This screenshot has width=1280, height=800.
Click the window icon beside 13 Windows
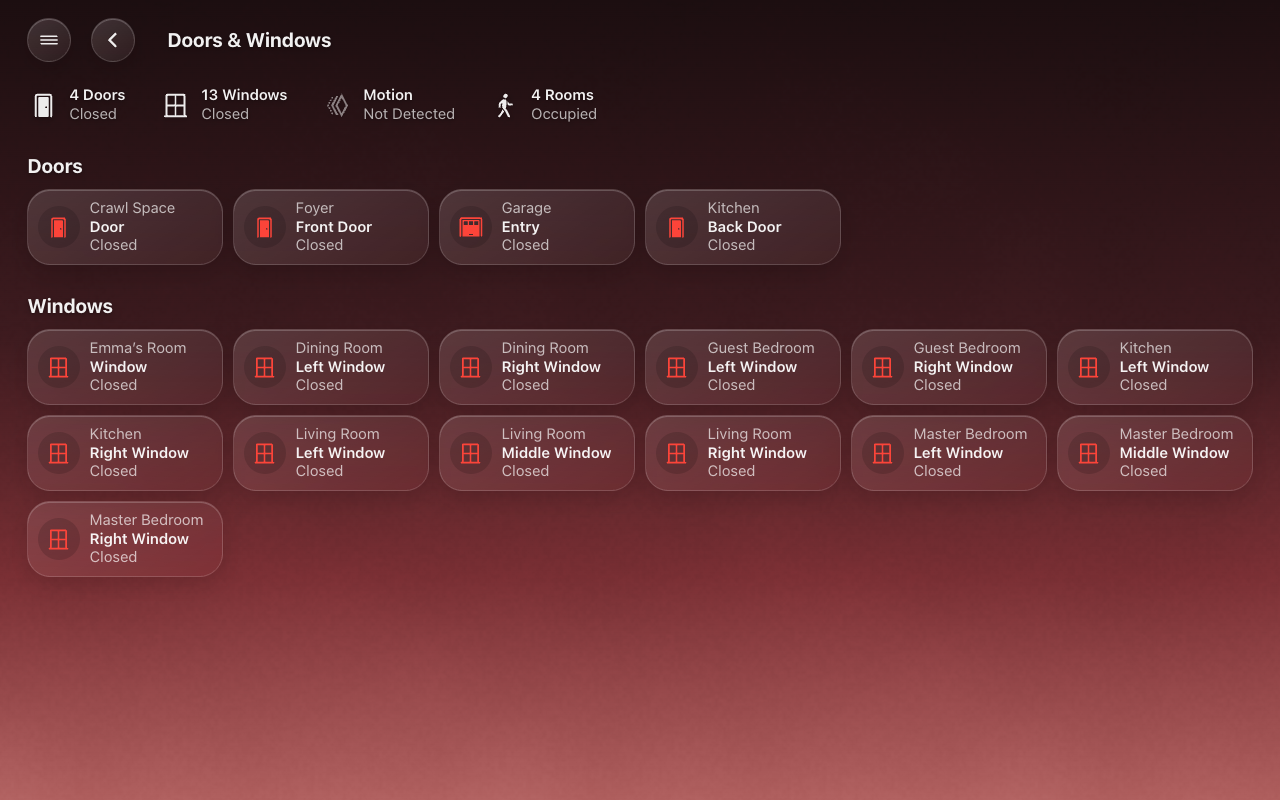point(176,105)
